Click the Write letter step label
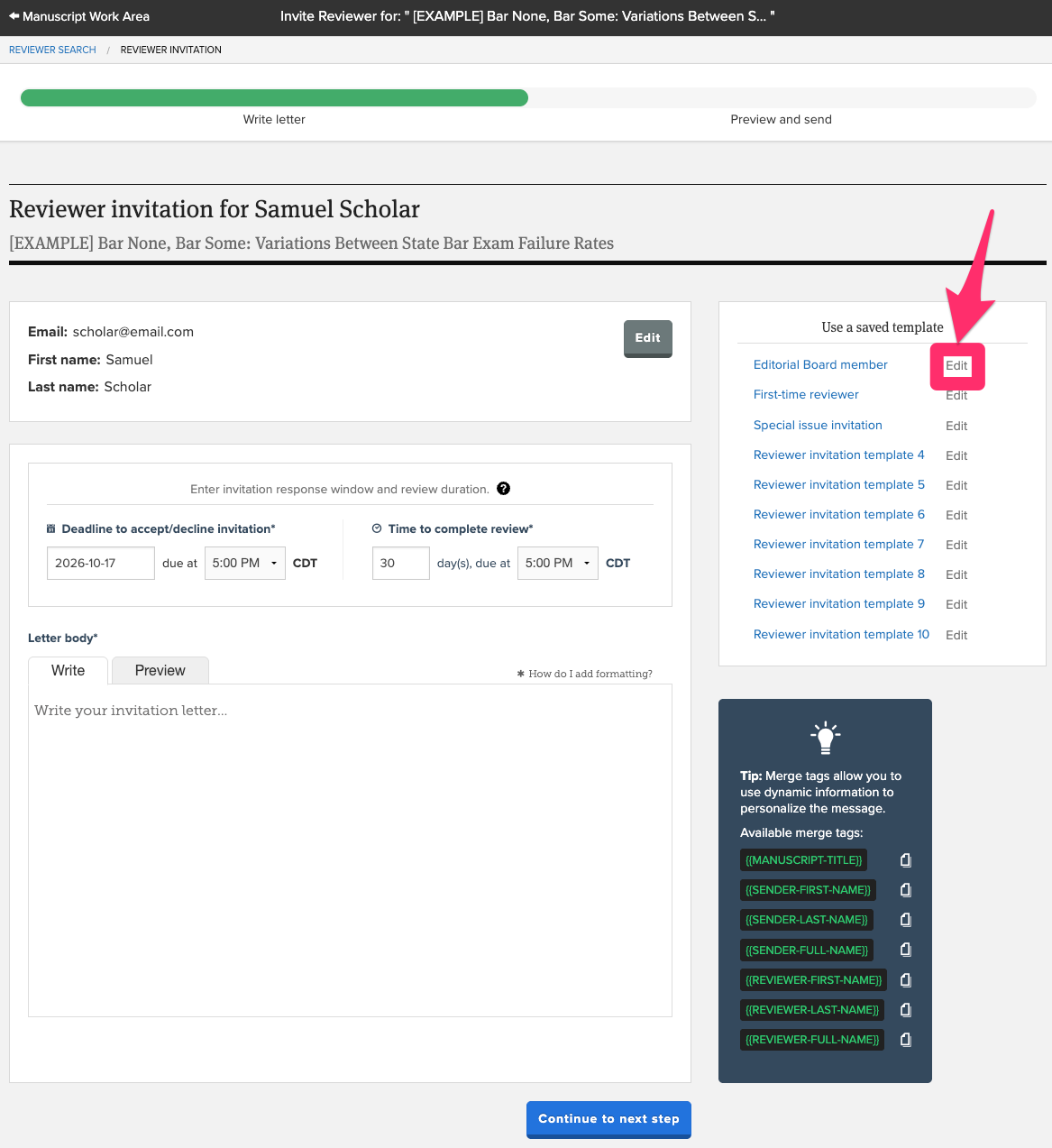 pos(274,119)
